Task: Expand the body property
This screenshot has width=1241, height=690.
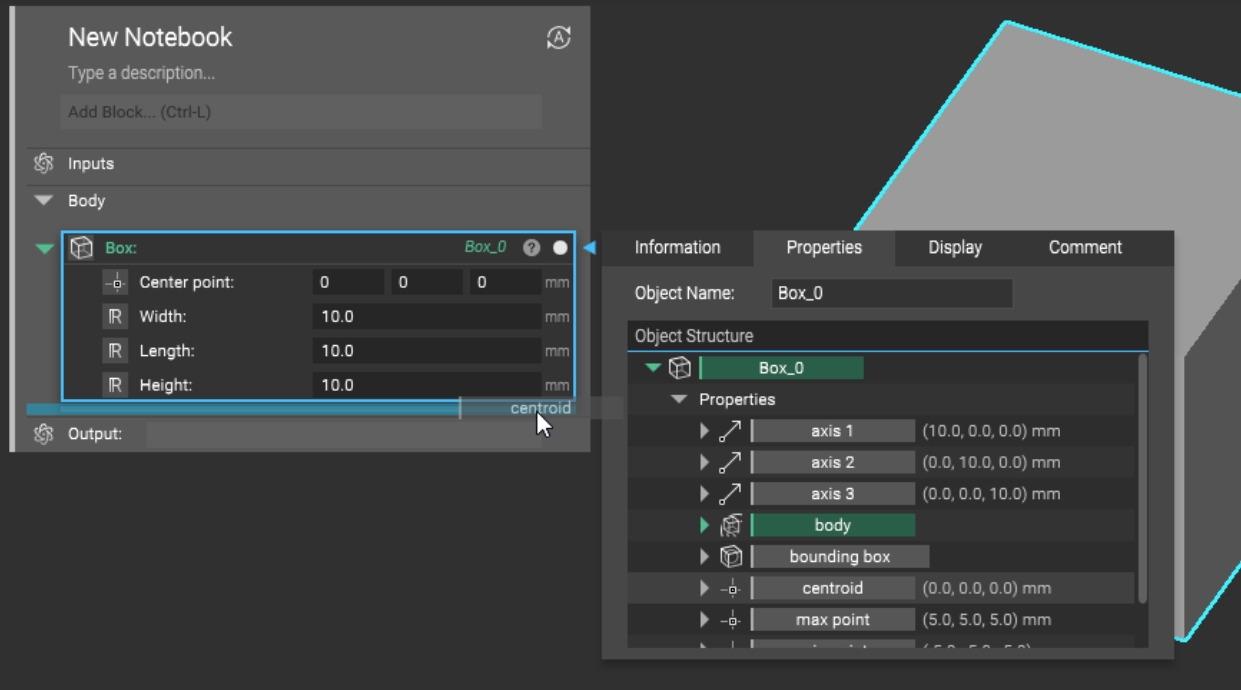Action: click(705, 525)
